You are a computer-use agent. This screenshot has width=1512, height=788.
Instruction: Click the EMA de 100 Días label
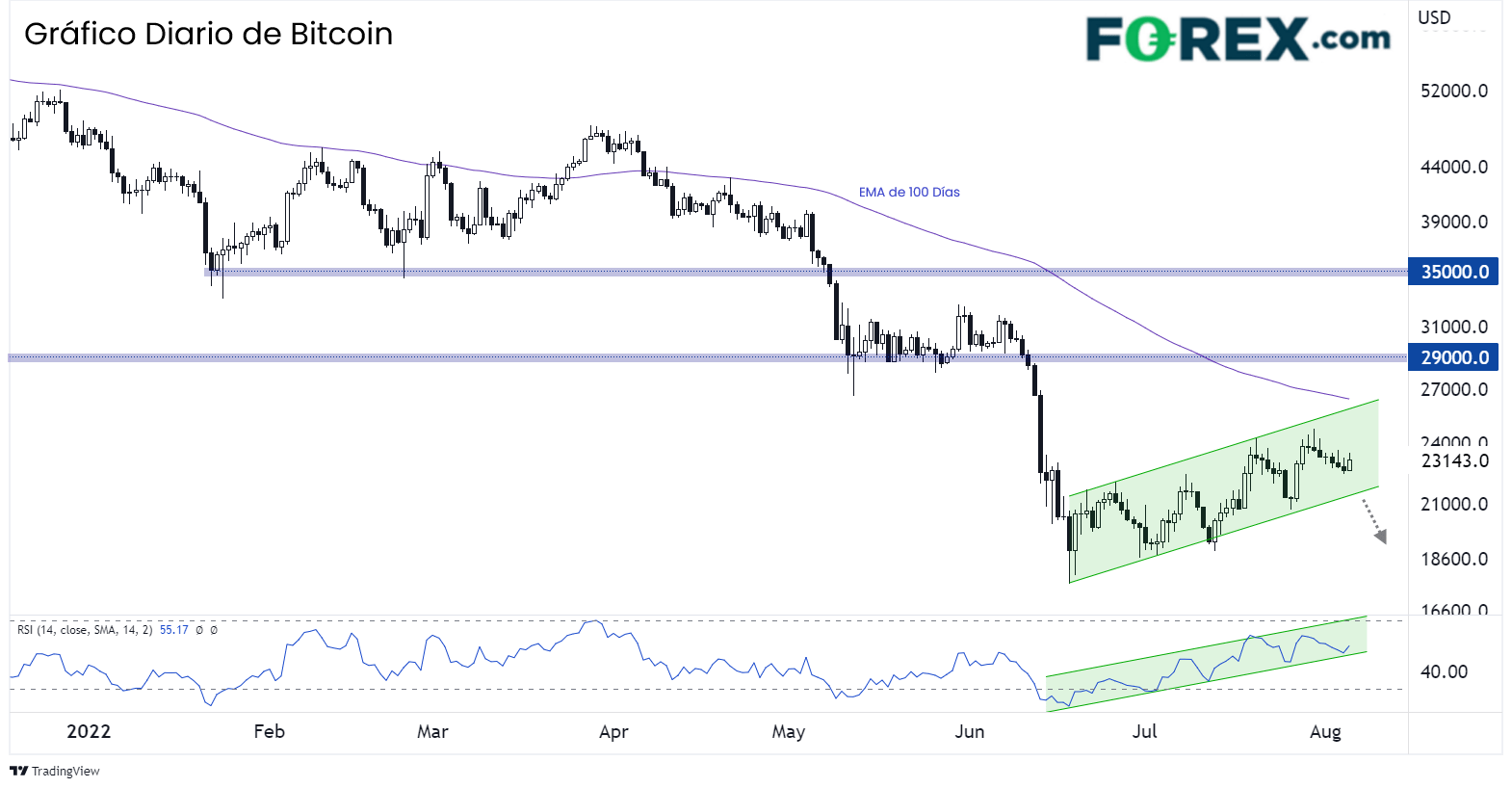click(x=909, y=192)
